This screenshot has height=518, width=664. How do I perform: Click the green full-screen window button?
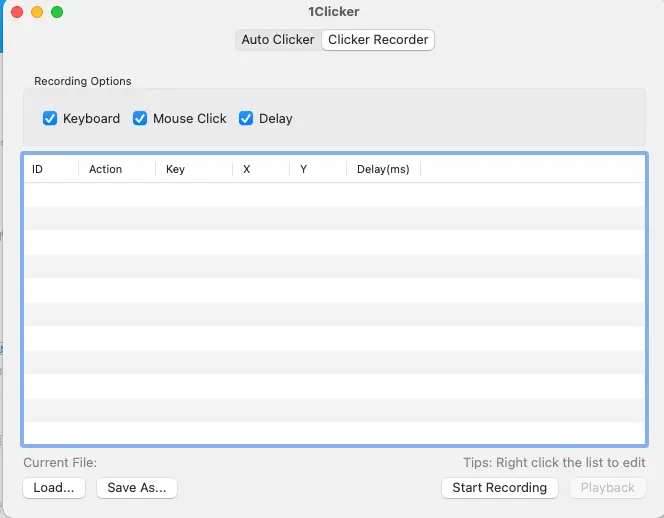(x=57, y=12)
